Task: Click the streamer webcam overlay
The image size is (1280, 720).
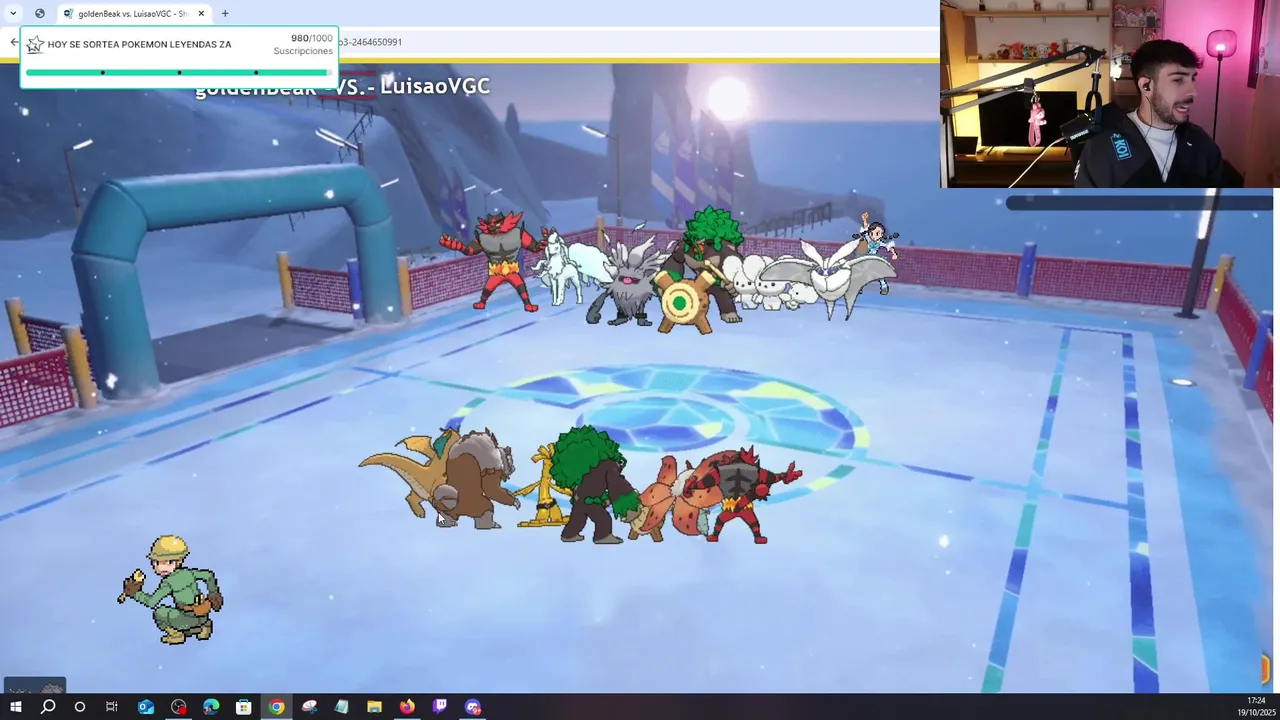Action: click(1110, 94)
